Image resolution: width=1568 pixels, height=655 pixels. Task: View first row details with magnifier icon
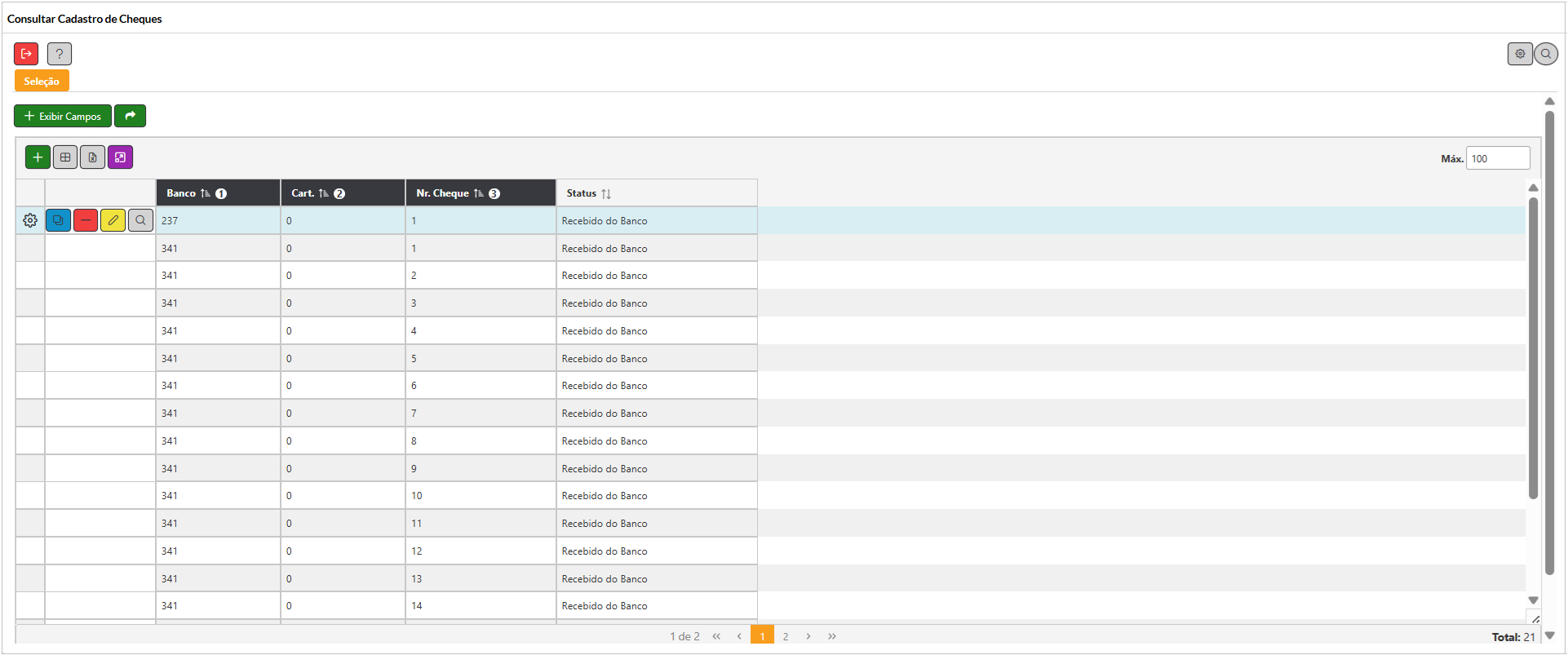[140, 220]
